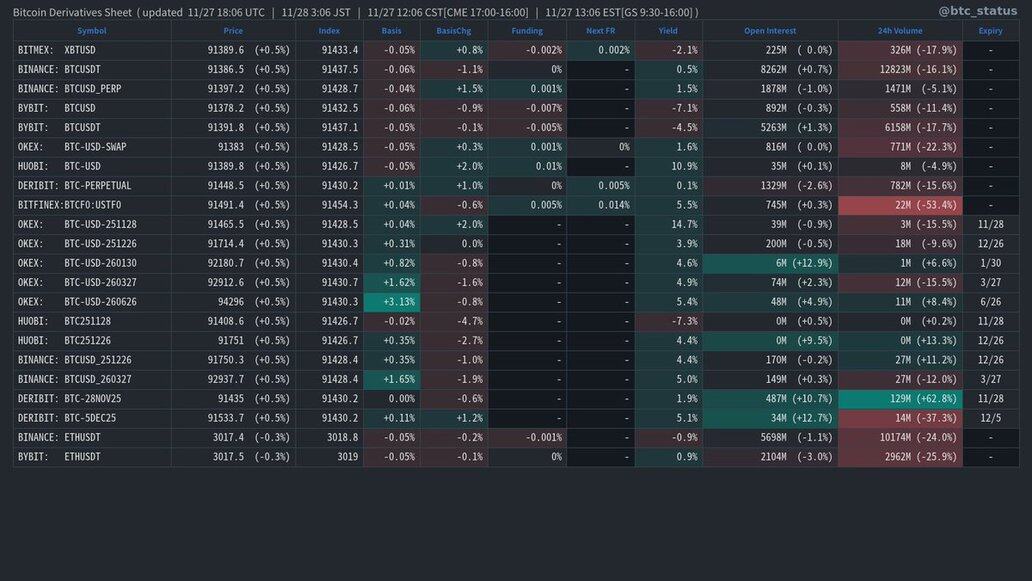
Task: Sort by the Price column header
Action: pyautogui.click(x=233, y=31)
